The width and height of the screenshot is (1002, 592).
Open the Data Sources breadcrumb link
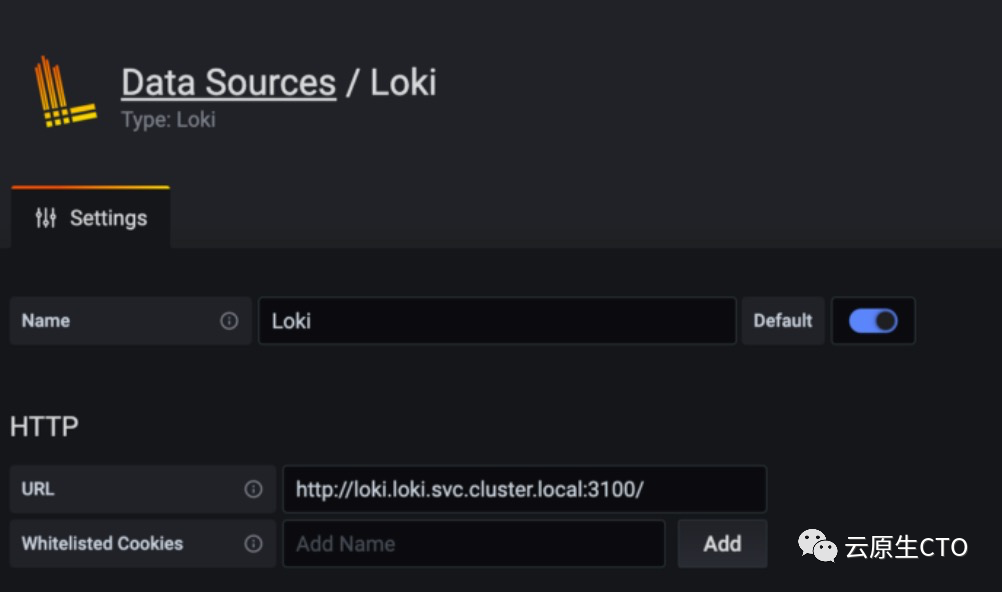228,83
